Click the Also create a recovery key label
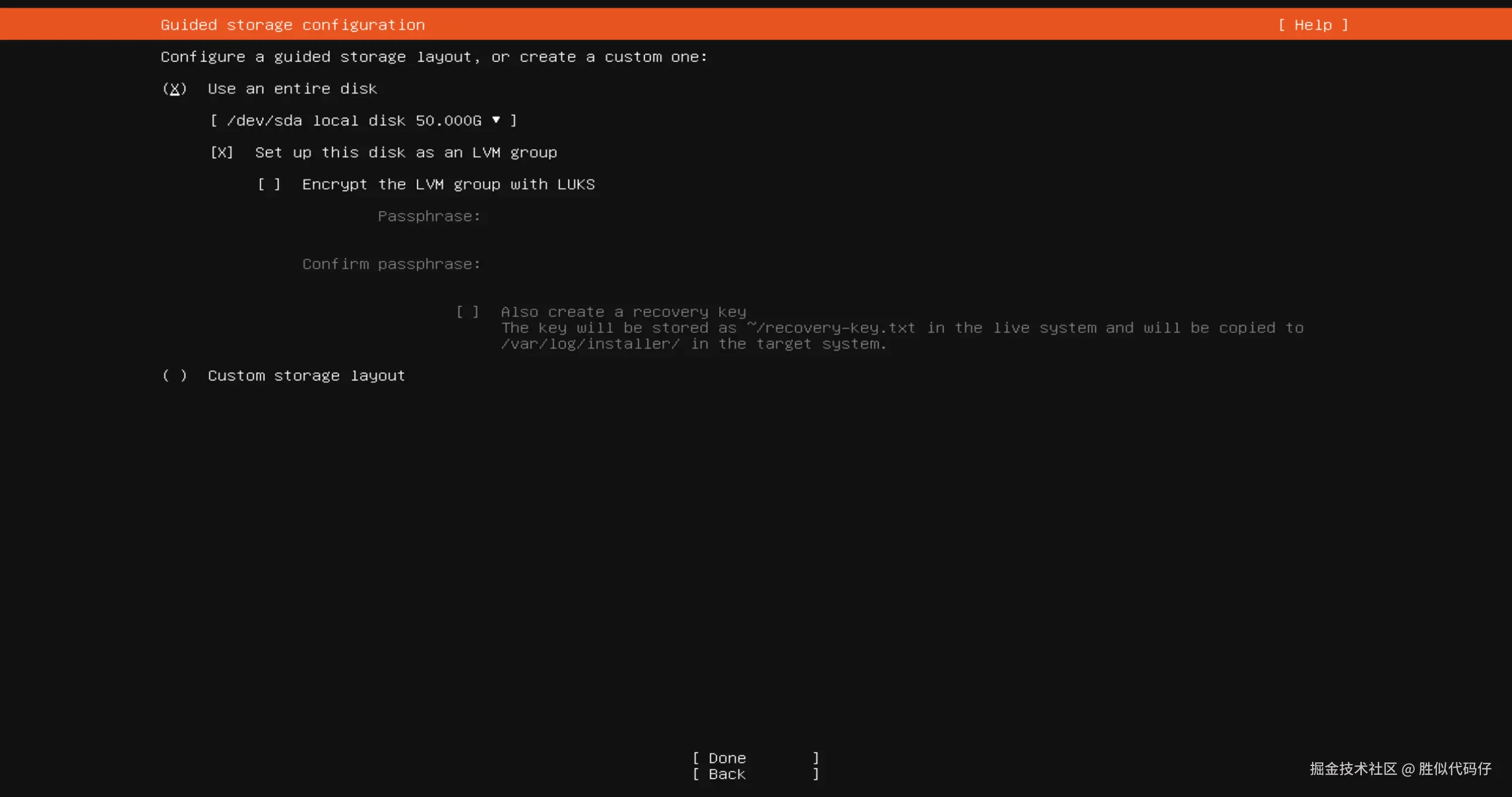Image resolution: width=1512 pixels, height=797 pixels. click(x=624, y=312)
